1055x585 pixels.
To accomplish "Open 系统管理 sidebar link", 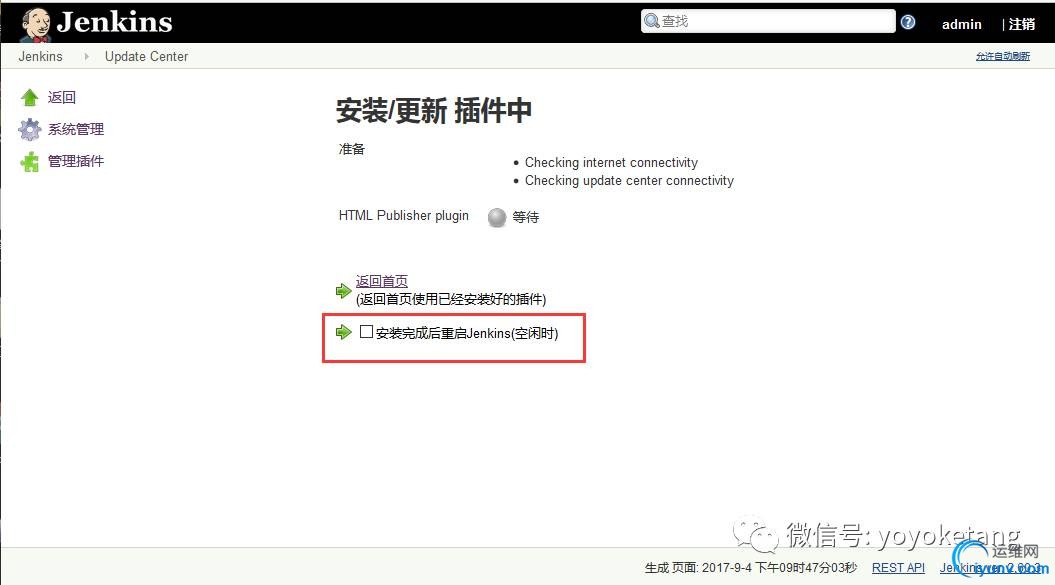I will (75, 129).
